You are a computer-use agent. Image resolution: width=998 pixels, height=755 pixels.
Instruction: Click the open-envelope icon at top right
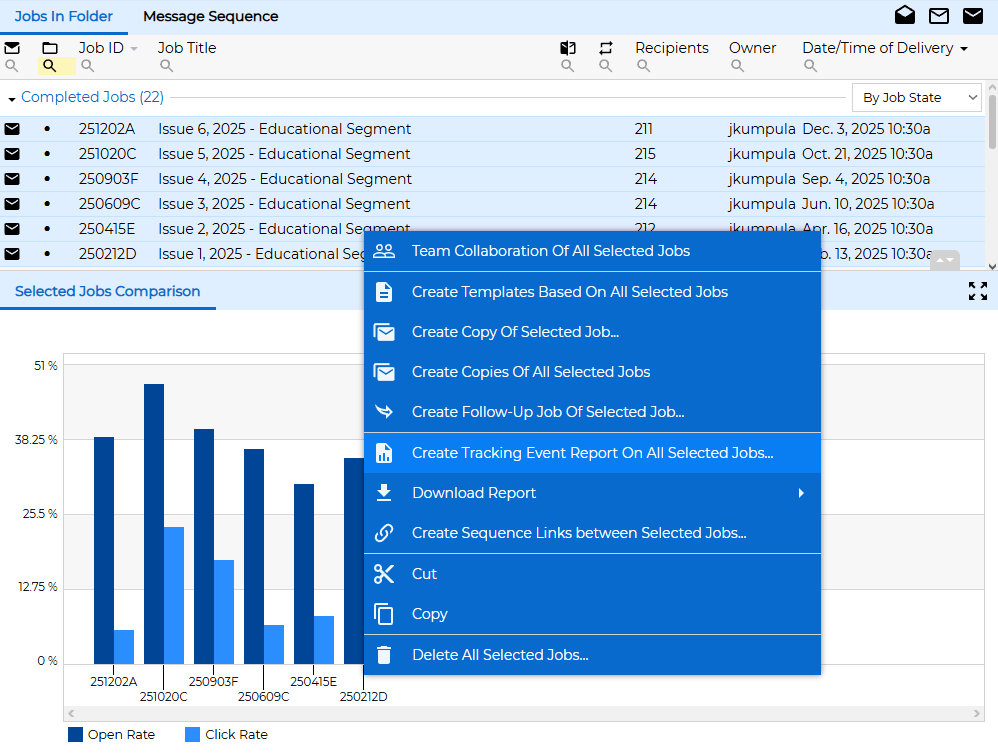pos(905,16)
